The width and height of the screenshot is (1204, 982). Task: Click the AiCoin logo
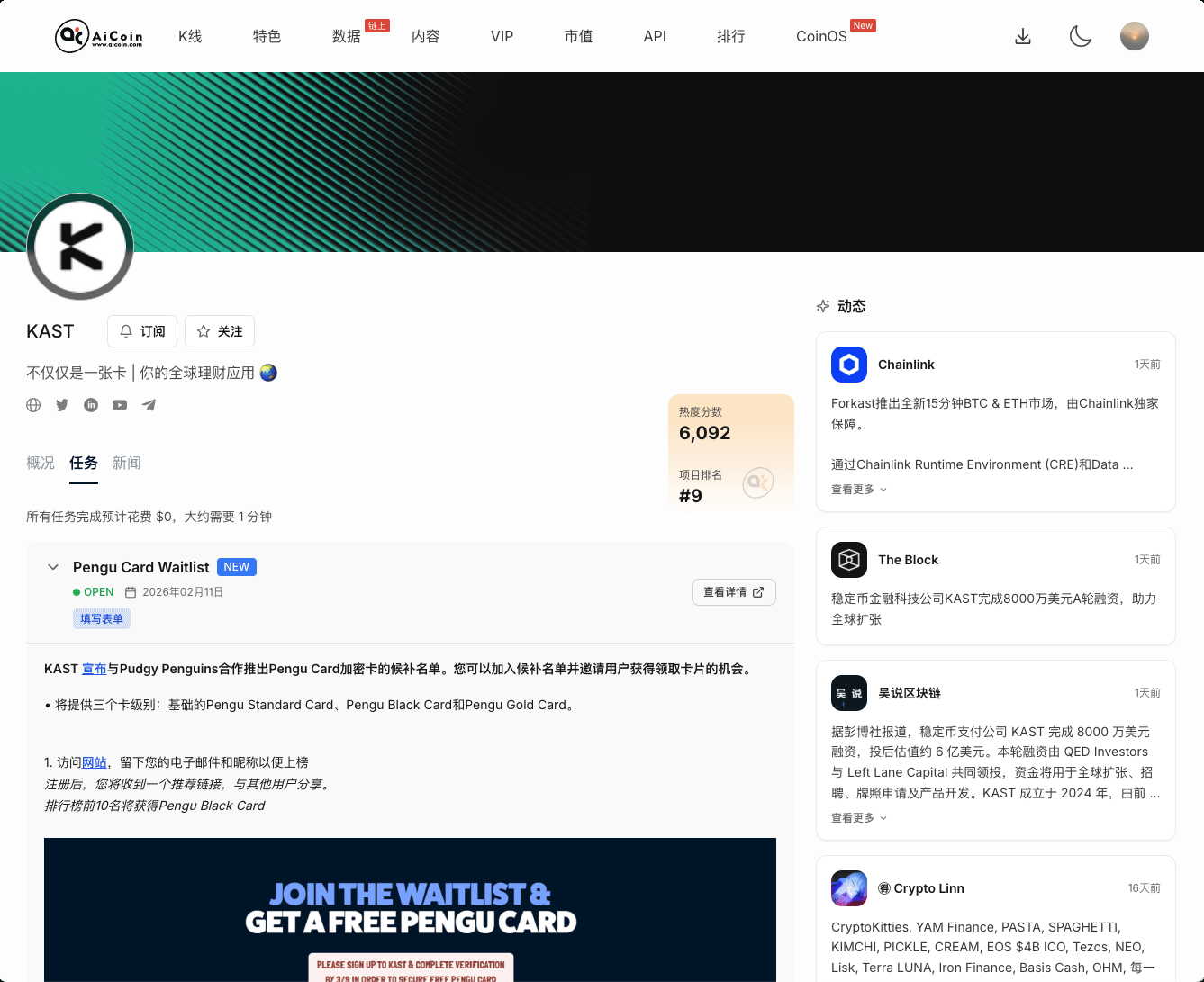(x=99, y=36)
